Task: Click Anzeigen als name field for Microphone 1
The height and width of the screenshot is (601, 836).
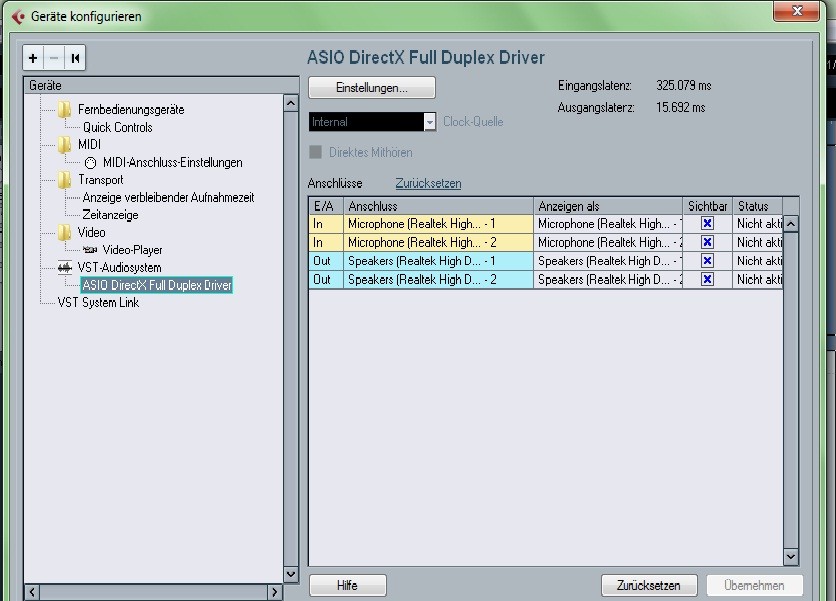Action: pos(608,224)
